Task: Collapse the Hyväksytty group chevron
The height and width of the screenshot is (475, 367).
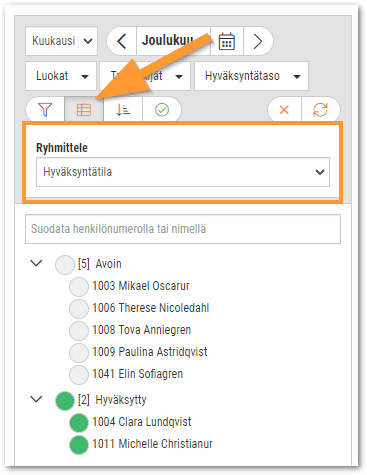Action: [36, 399]
